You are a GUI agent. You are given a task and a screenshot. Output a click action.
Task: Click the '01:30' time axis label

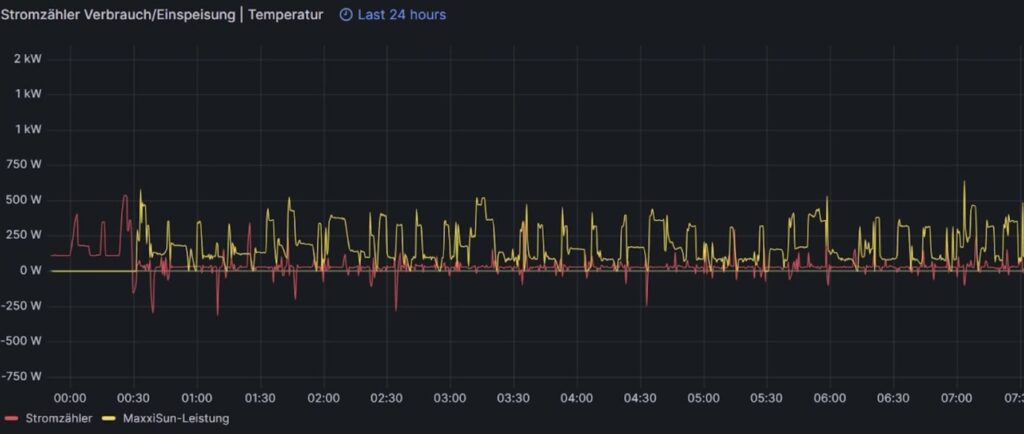pos(260,398)
